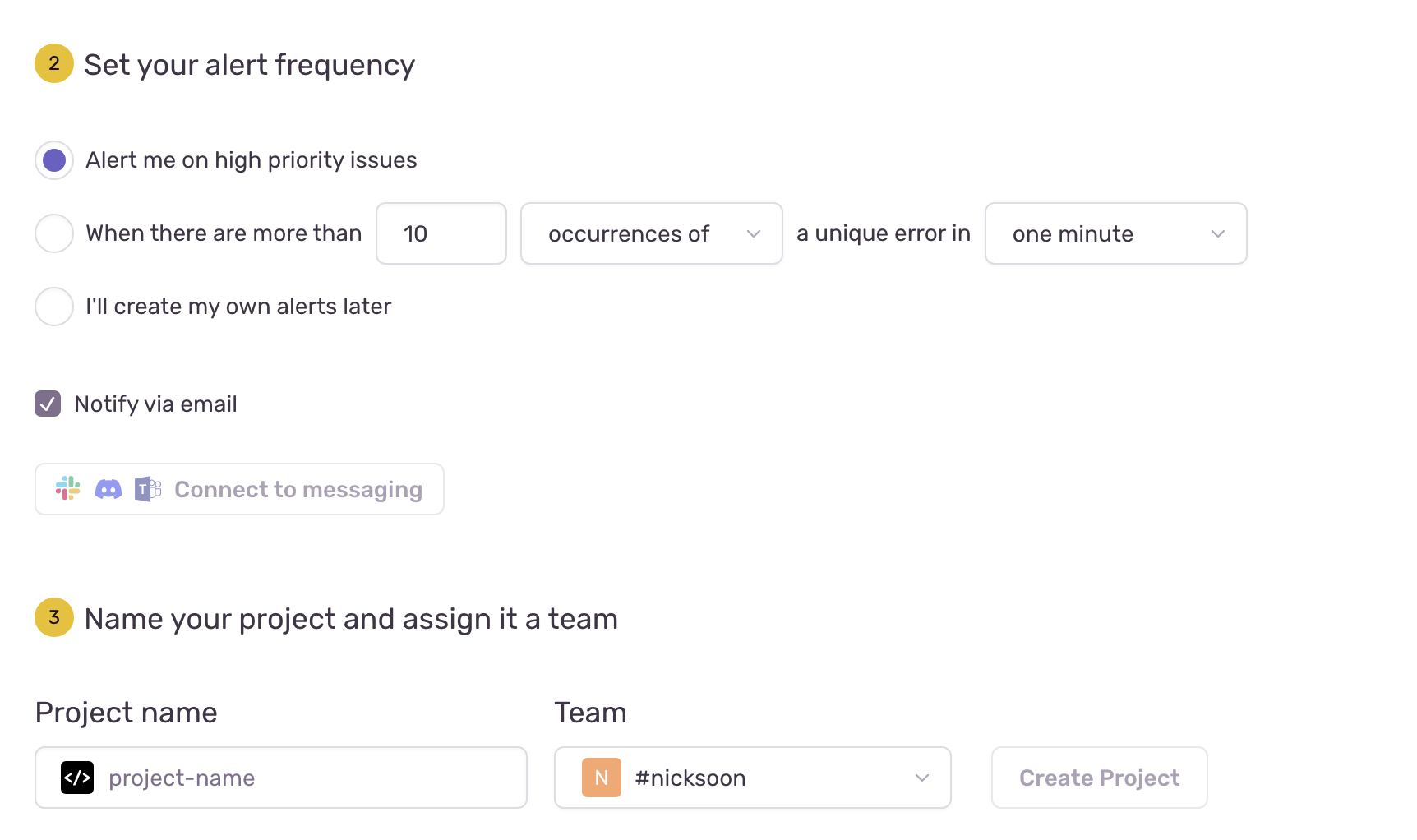Click the Create Project button
Image resolution: width=1417 pixels, height=840 pixels.
[x=1099, y=778]
